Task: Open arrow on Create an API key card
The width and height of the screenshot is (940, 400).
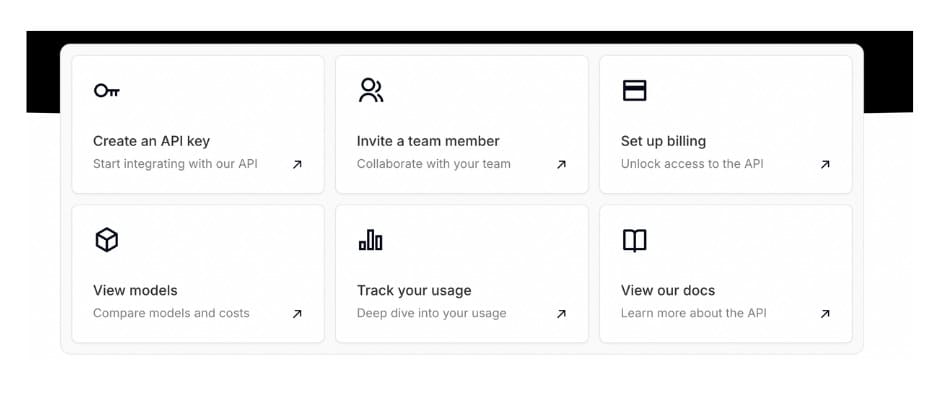Action: point(297,164)
